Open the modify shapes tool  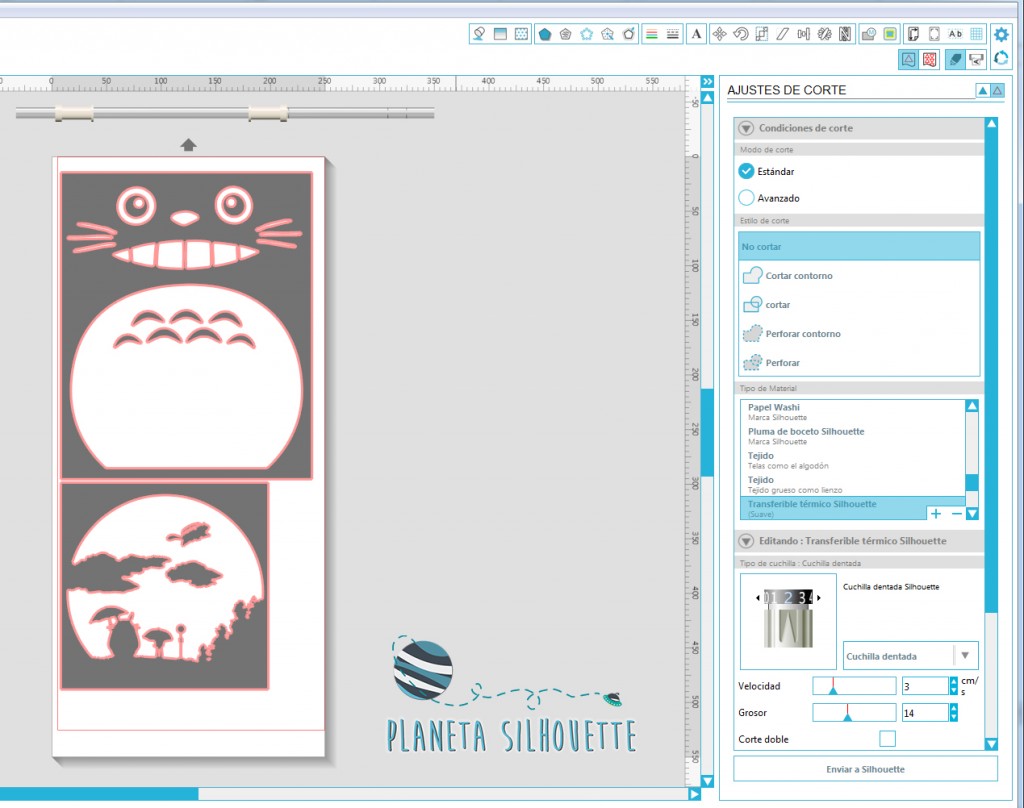[869, 34]
